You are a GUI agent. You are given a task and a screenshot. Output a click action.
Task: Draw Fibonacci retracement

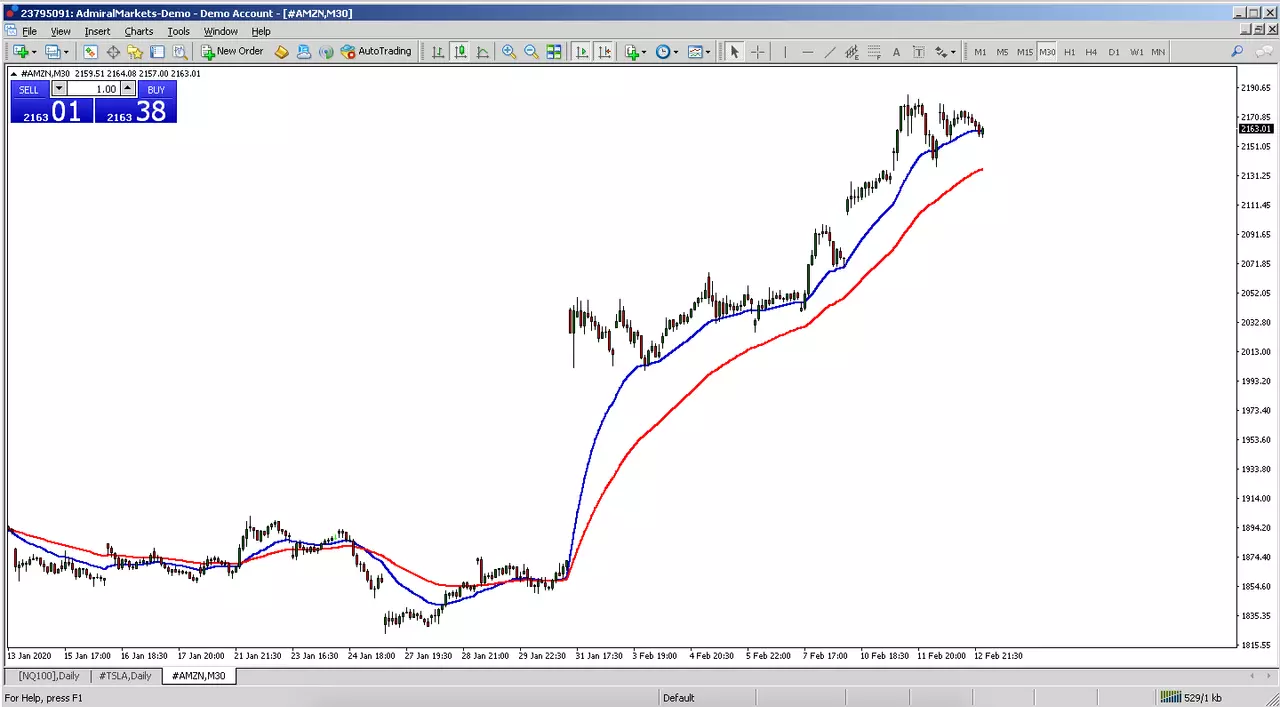(874, 52)
